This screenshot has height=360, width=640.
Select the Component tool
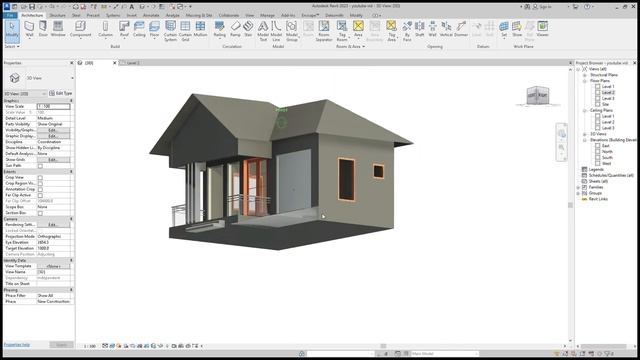pyautogui.click(x=80, y=29)
